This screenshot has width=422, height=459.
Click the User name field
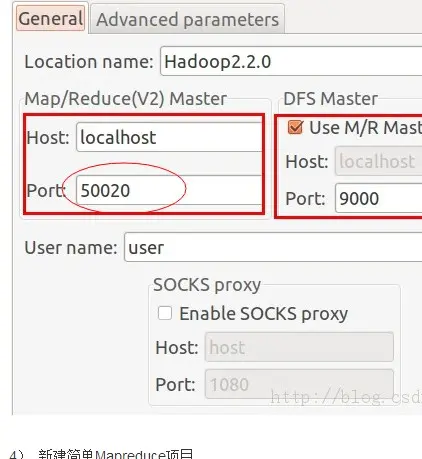pyautogui.click(x=273, y=247)
